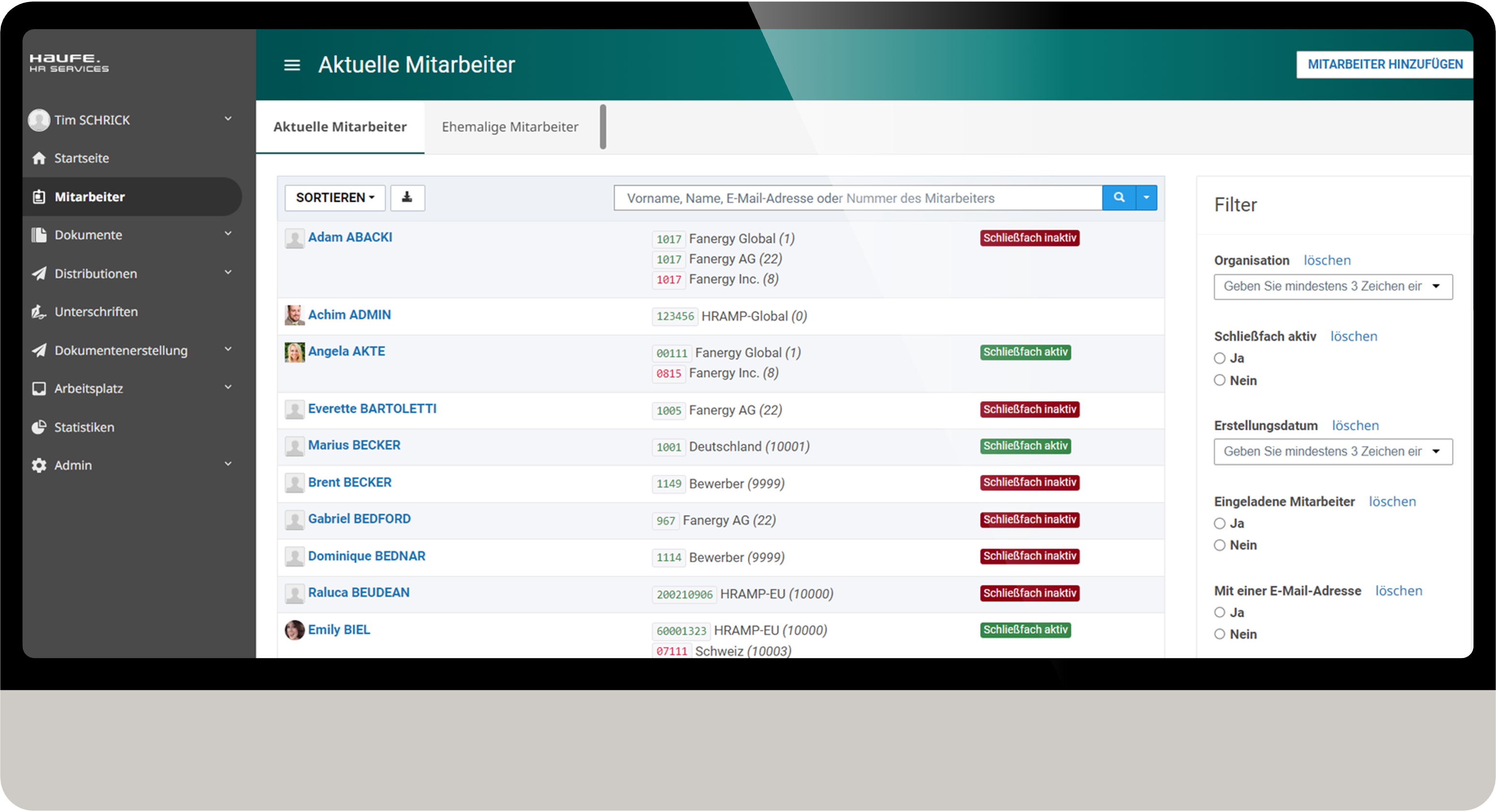Expand the Distributionen submenu chevron
The height and width of the screenshot is (812, 1496).
point(228,273)
